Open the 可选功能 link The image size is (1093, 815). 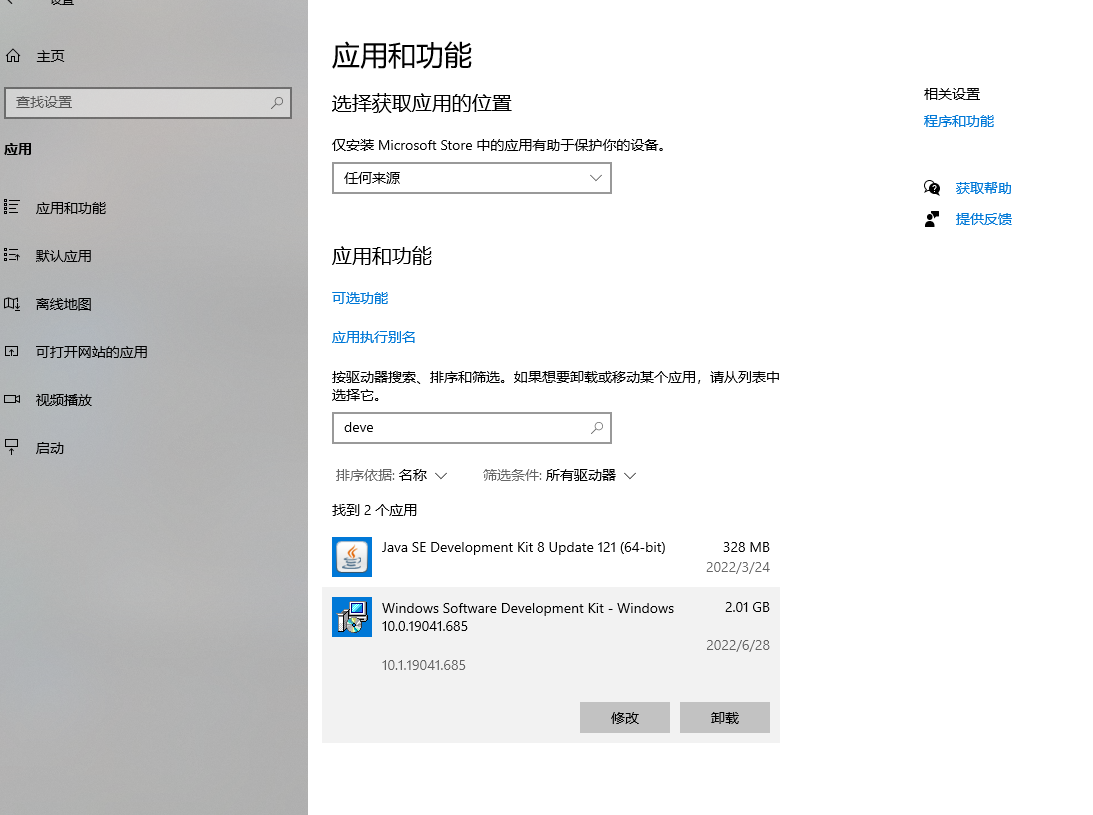click(360, 298)
